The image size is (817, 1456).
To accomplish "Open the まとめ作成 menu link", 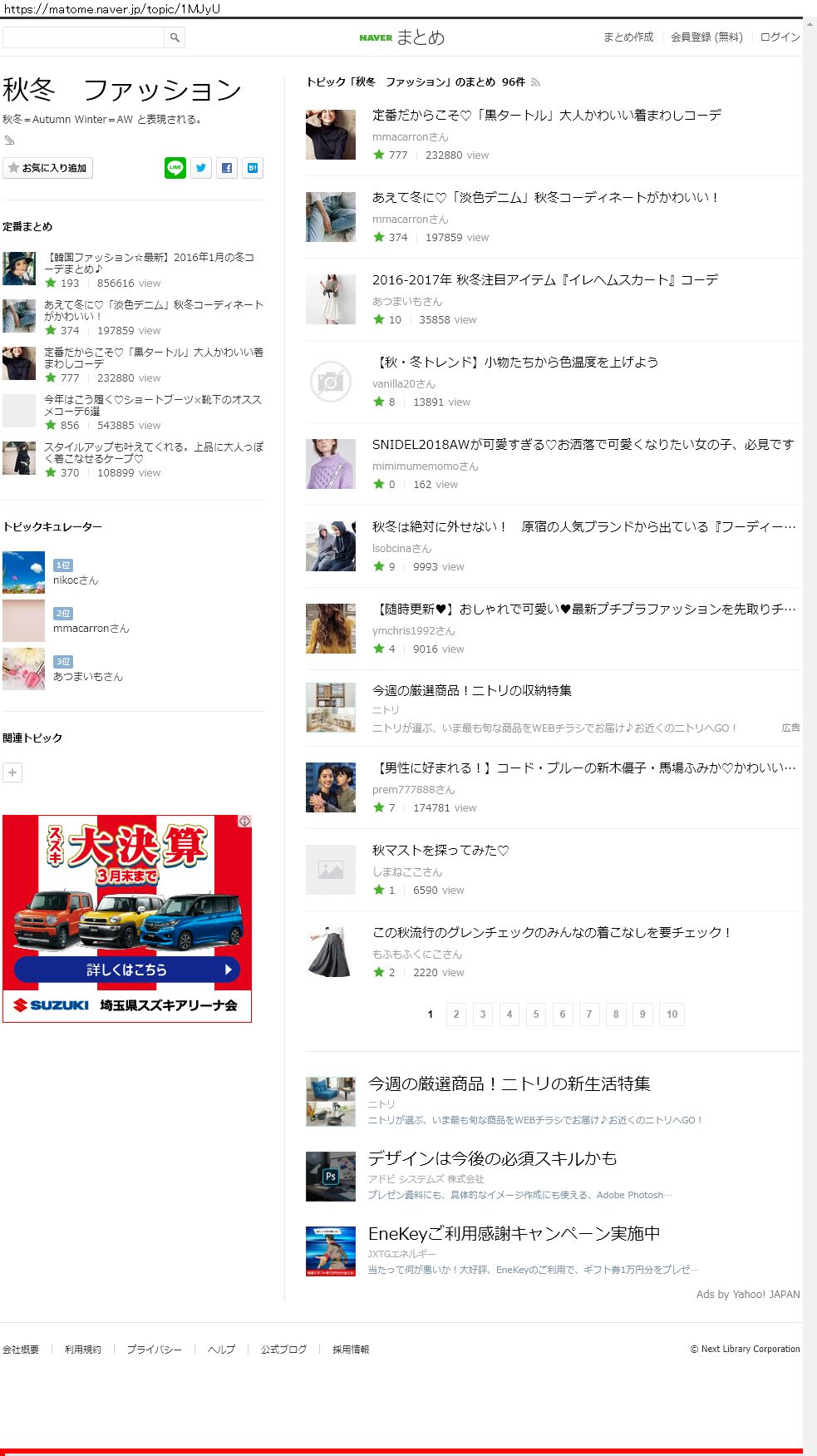I will 628,37.
